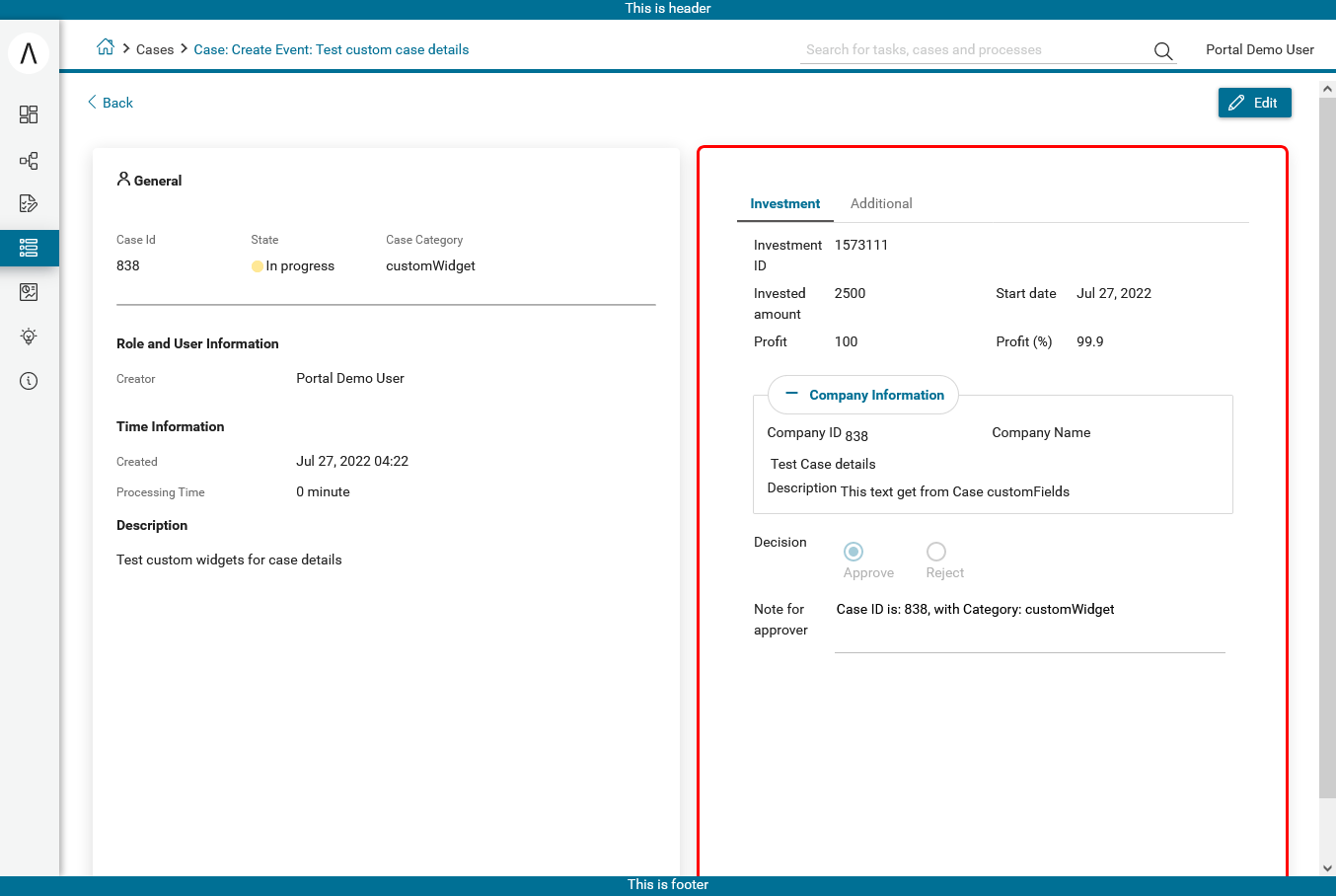
Task: Click breadcrumb Case: Create Event: Test custom case details
Action: click(x=332, y=49)
